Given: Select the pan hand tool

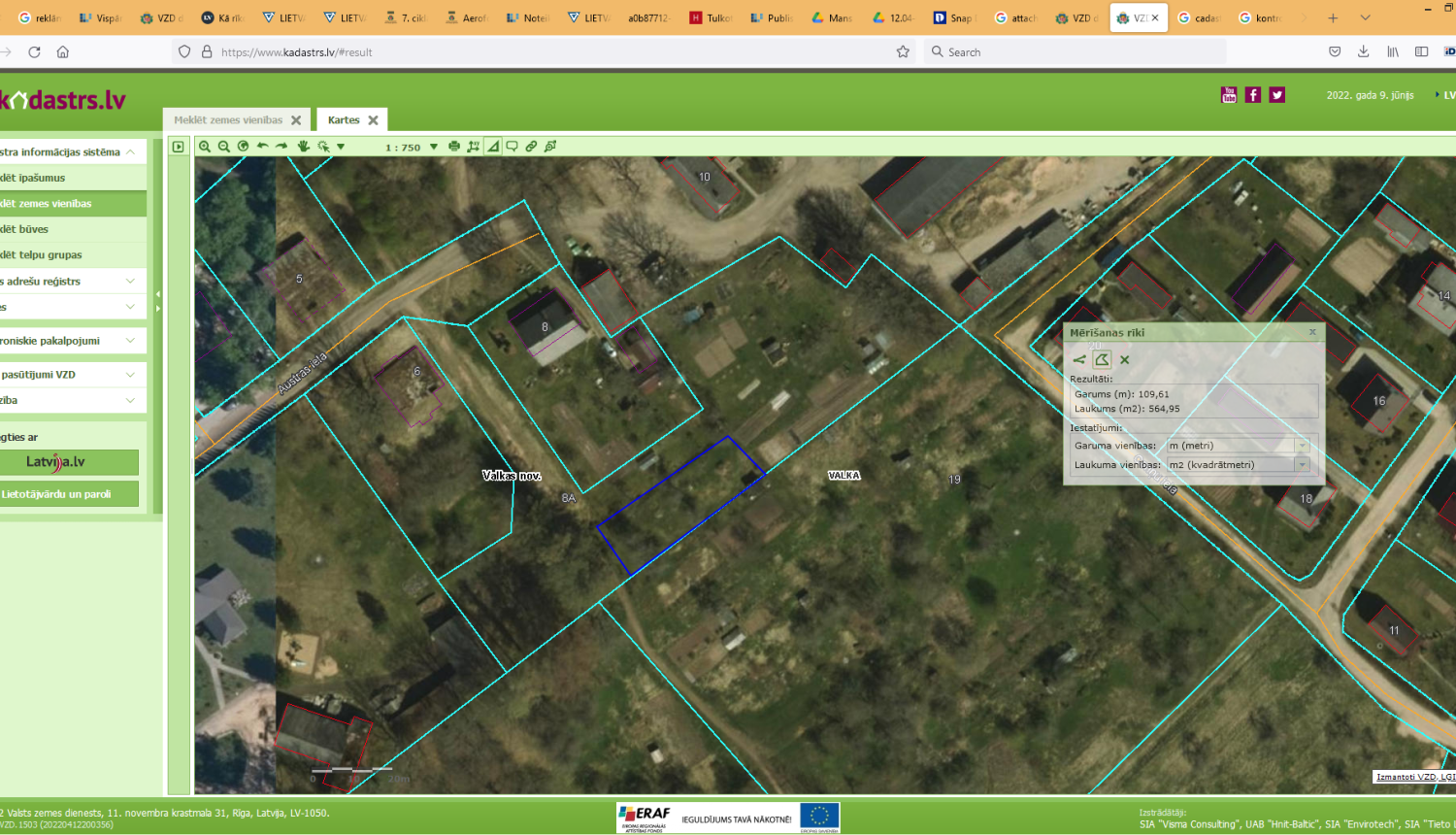Looking at the screenshot, I should click(303, 147).
